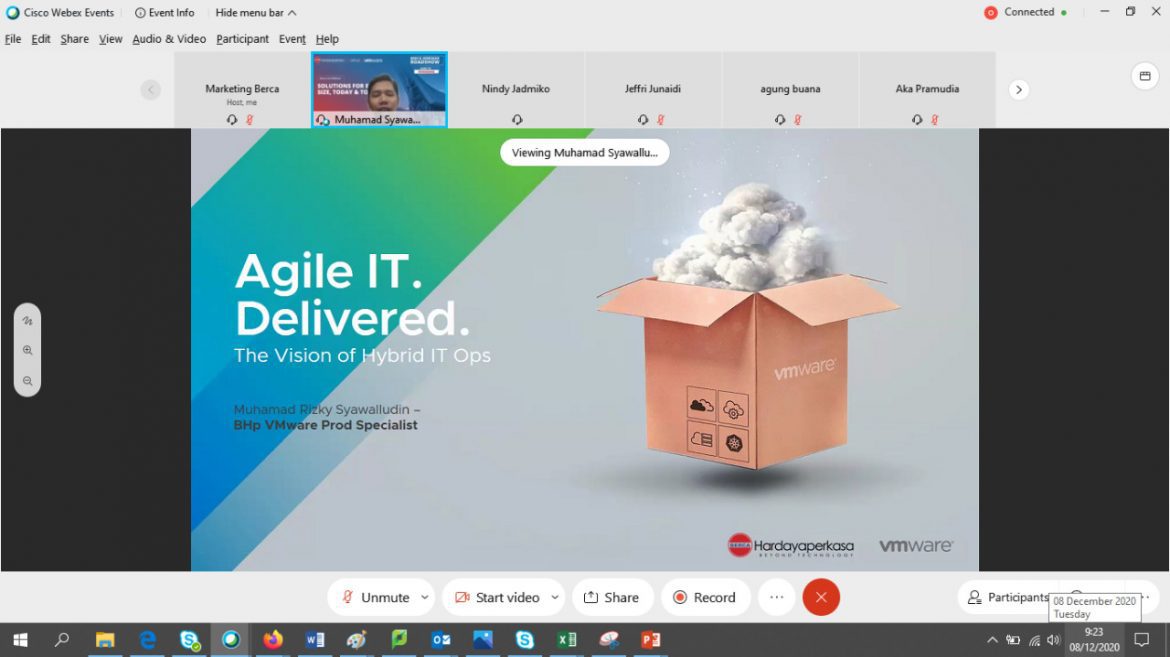Open the Edit menu
The width and height of the screenshot is (1170, 657).
pos(40,39)
